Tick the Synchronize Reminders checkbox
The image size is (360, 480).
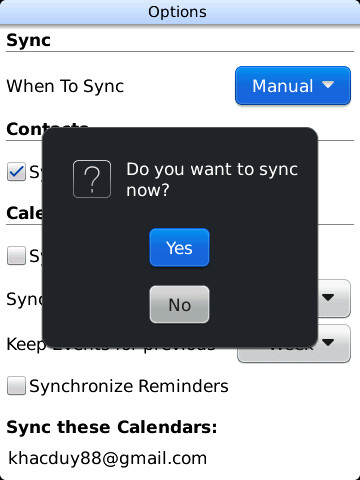click(x=16, y=386)
